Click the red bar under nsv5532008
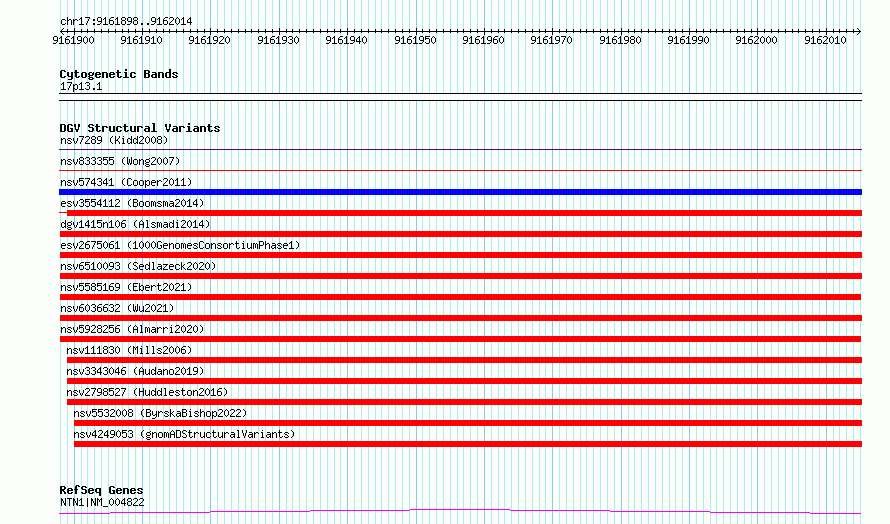Viewport: 890px width, 524px height. click(468, 423)
